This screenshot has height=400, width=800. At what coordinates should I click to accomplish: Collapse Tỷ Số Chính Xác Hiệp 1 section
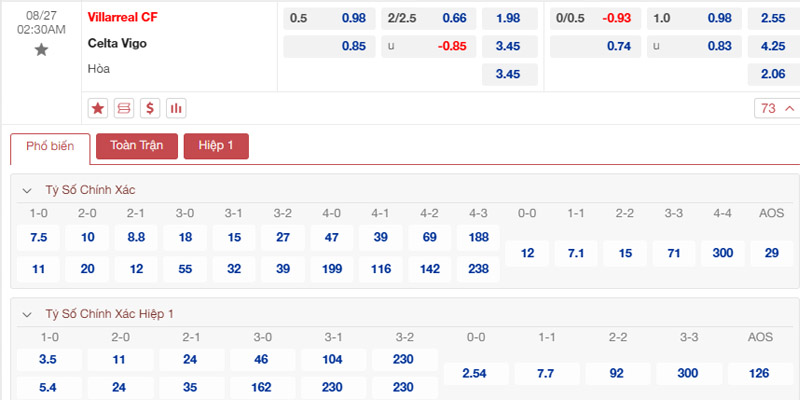(x=27, y=314)
